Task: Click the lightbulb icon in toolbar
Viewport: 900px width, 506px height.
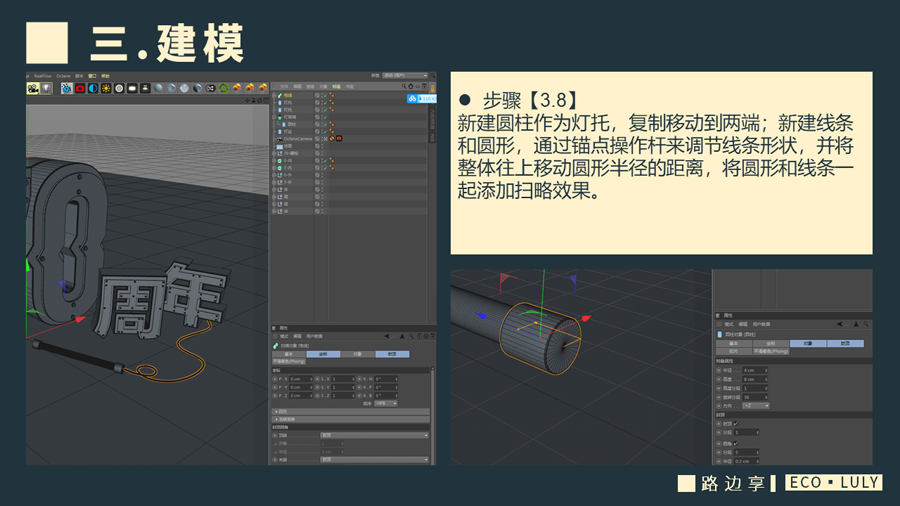Action: click(x=46, y=88)
